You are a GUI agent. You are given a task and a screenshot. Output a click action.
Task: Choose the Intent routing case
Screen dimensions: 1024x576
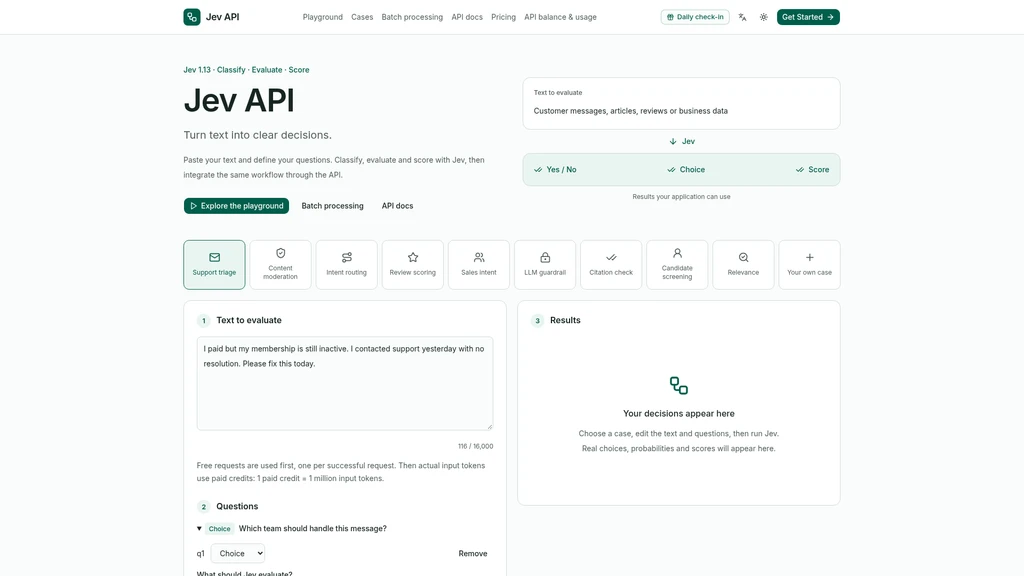pyautogui.click(x=347, y=264)
